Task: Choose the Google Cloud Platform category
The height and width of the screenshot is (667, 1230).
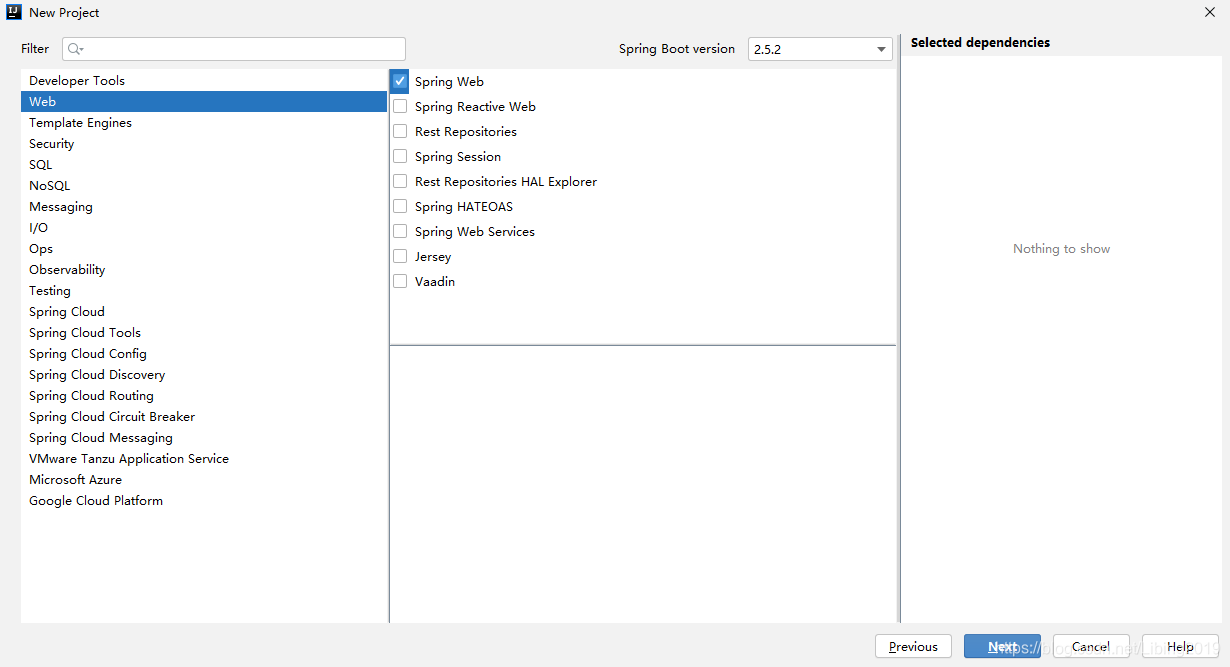Action: tap(204, 500)
